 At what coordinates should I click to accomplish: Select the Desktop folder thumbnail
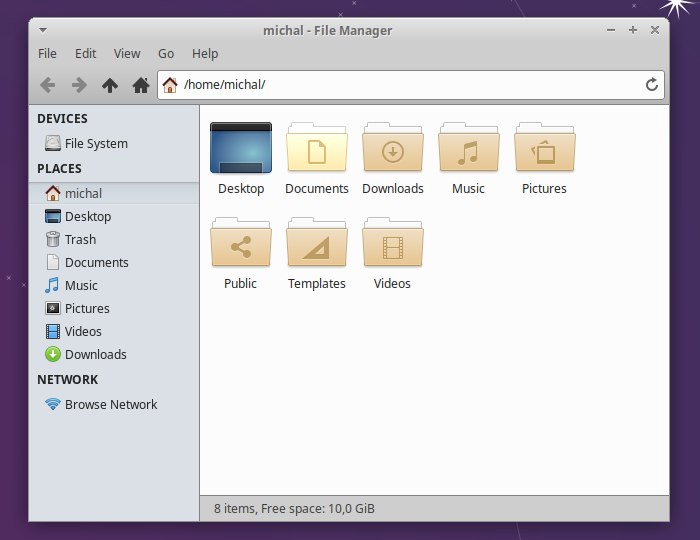(x=241, y=148)
